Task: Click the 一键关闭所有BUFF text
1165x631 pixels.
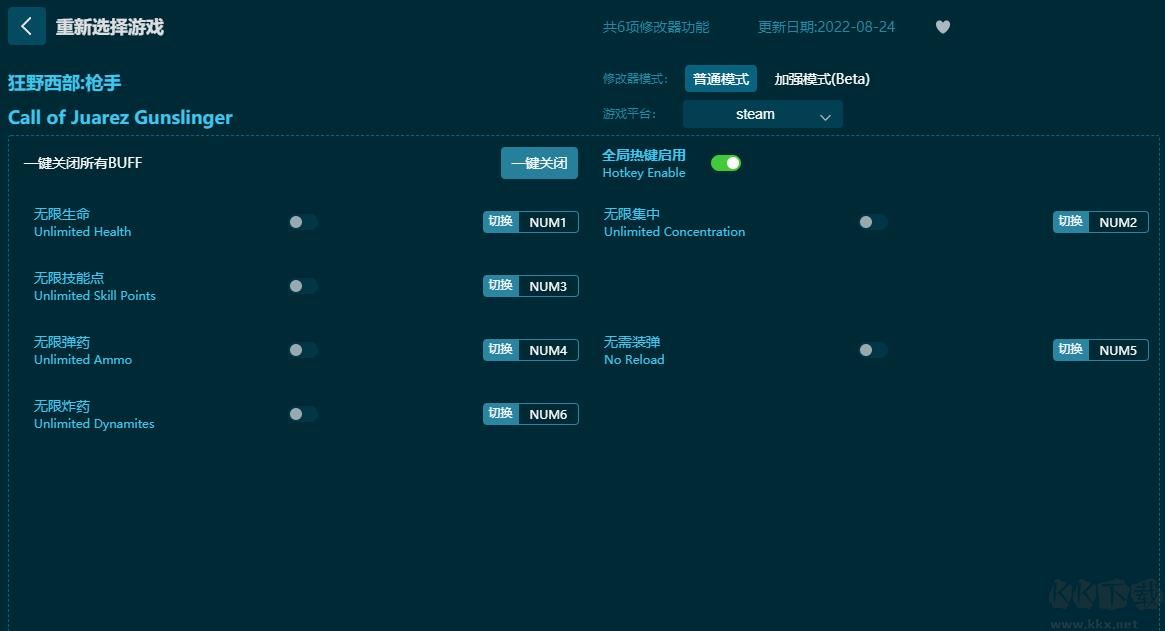Action: tap(83, 163)
